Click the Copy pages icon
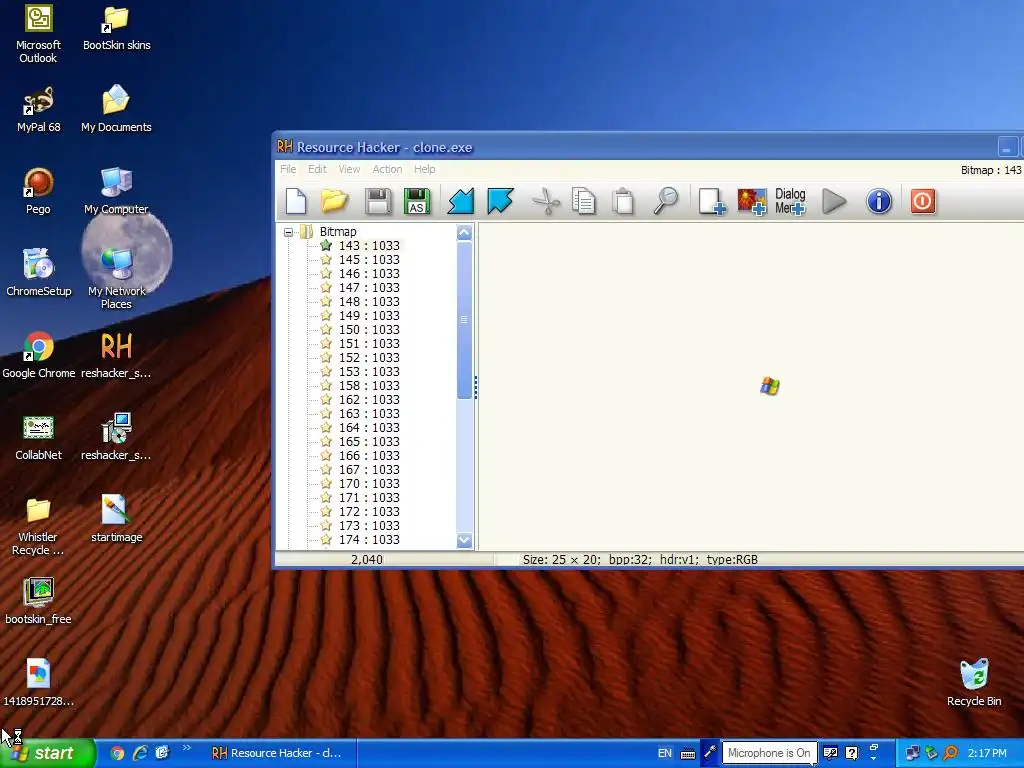 tap(583, 201)
